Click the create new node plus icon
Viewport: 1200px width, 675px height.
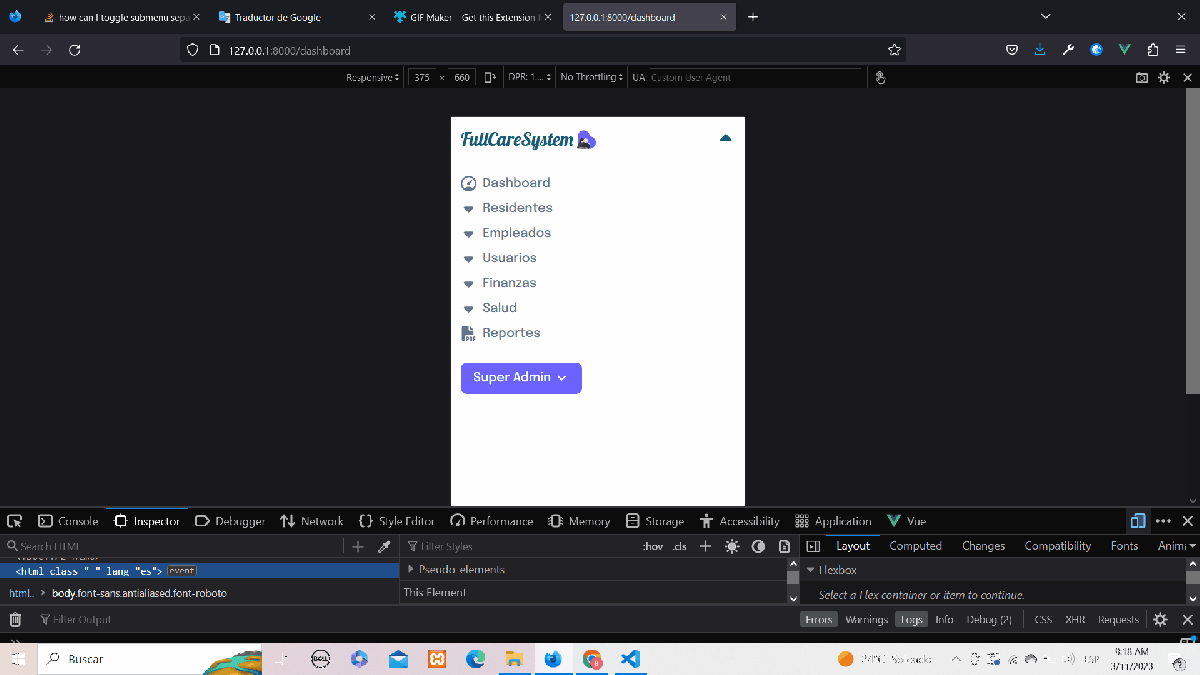coord(358,547)
